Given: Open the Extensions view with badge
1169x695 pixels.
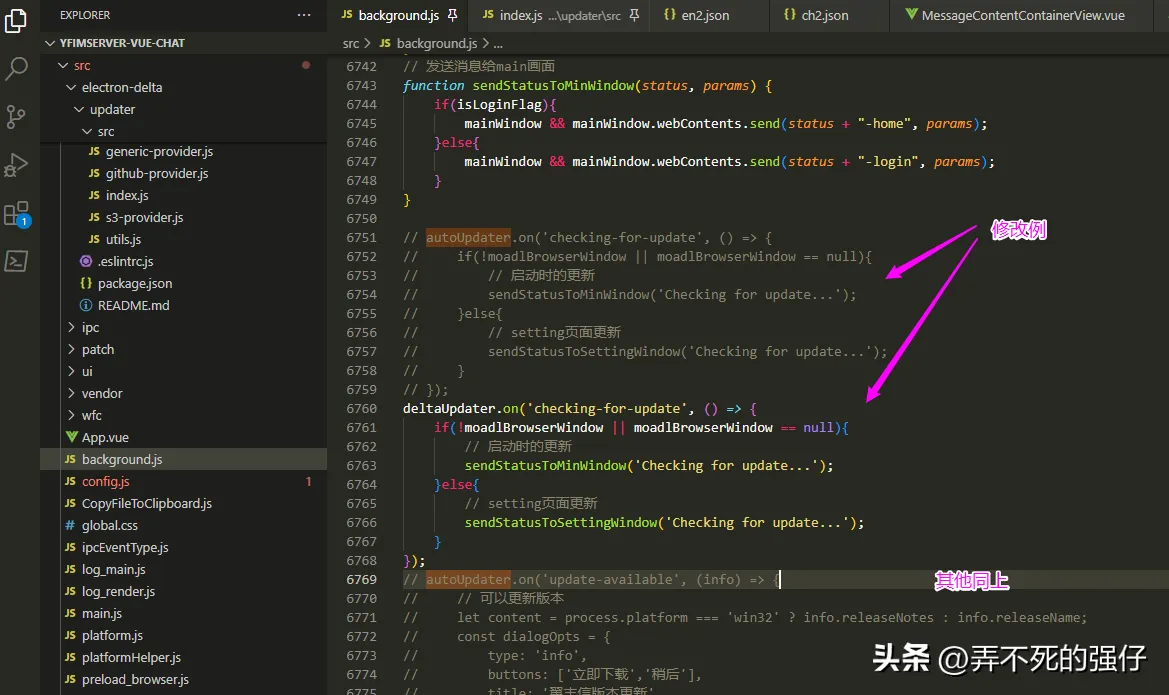Looking at the screenshot, I should tap(16, 214).
